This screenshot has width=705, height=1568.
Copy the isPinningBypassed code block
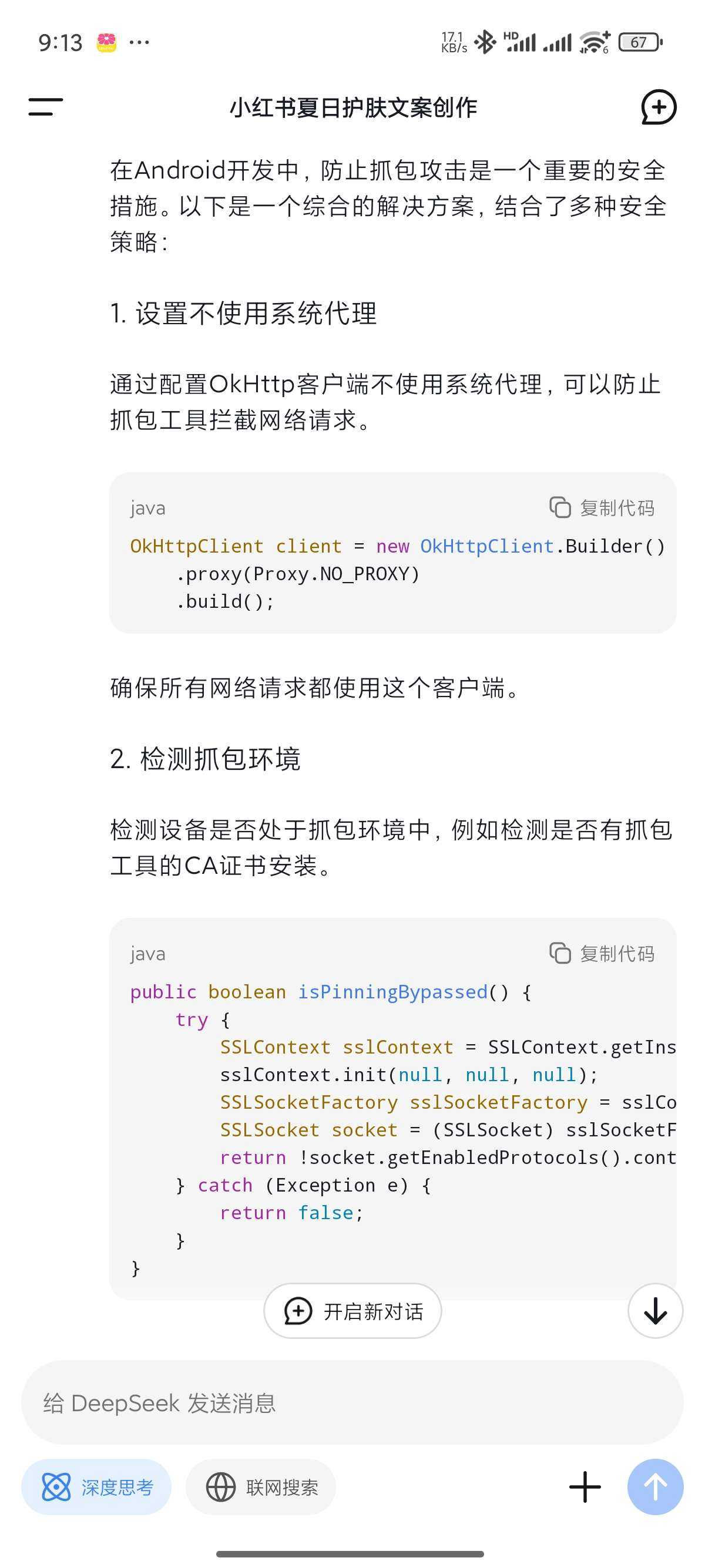point(602,953)
